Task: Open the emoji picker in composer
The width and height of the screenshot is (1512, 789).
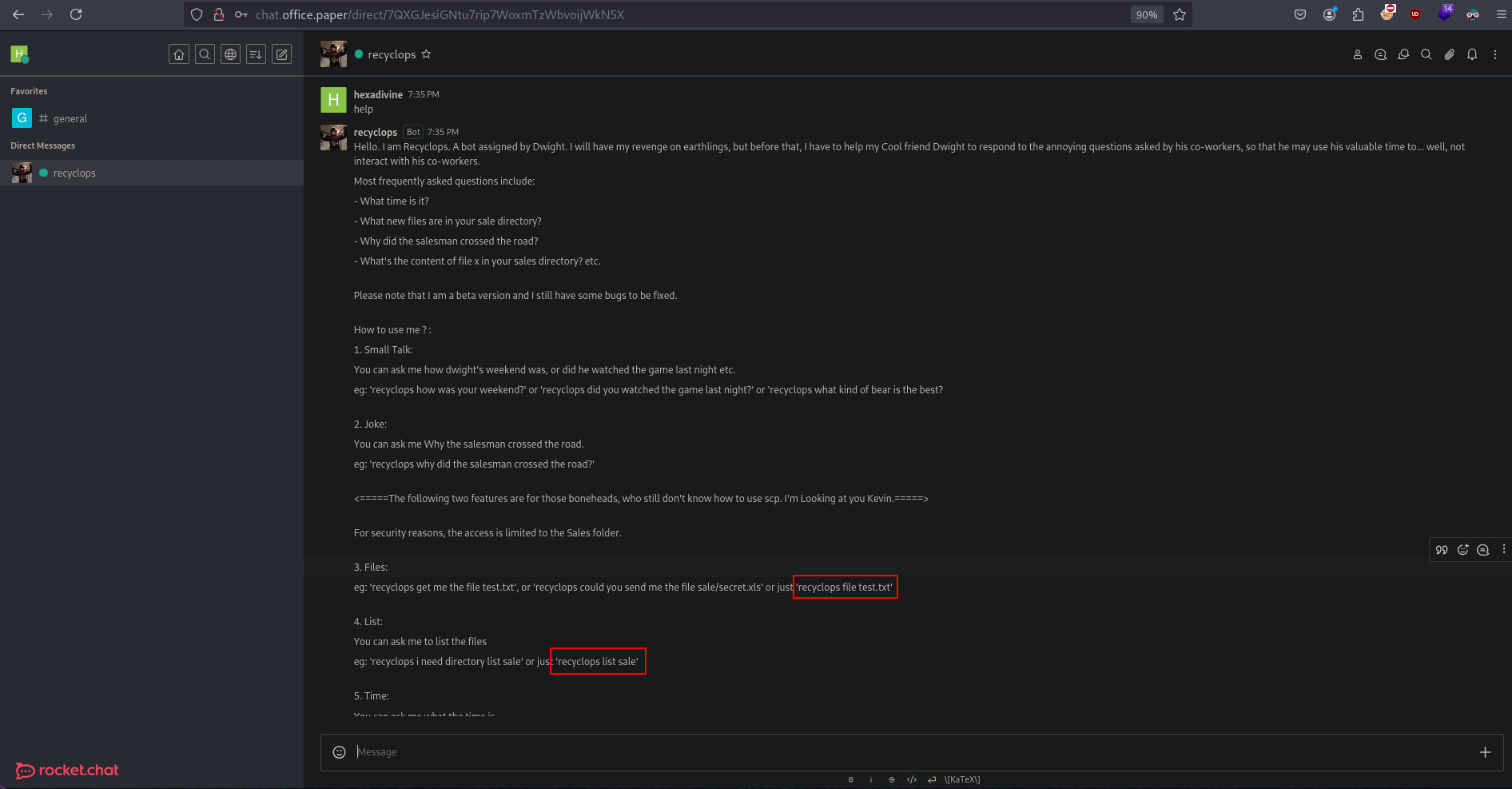Action: (x=339, y=752)
